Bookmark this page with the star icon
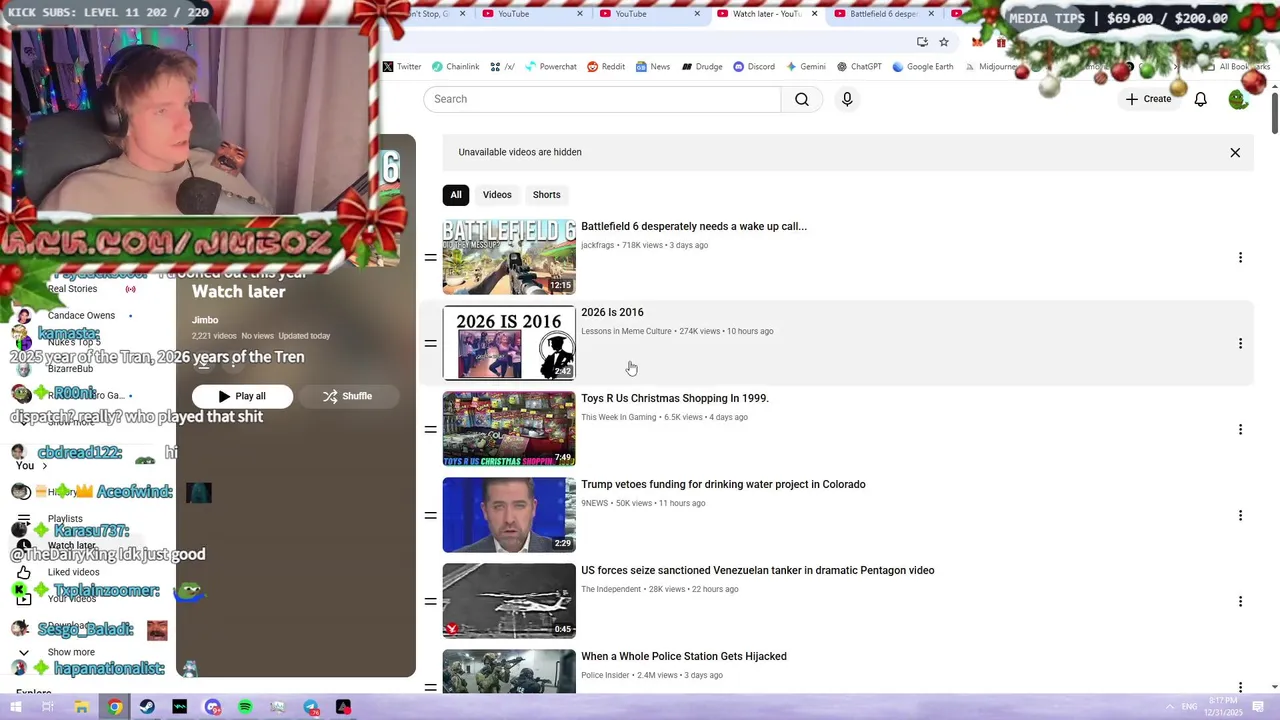The height and width of the screenshot is (720, 1280). [943, 42]
